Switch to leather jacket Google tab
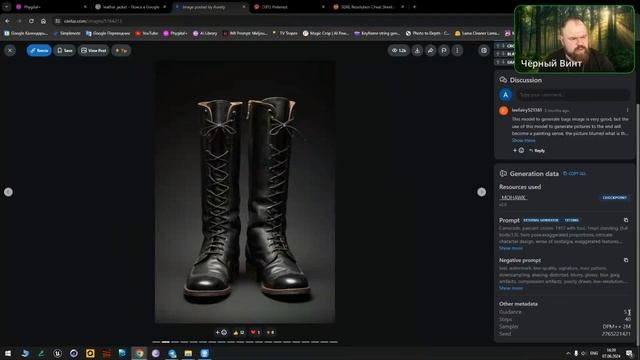 [131, 7]
